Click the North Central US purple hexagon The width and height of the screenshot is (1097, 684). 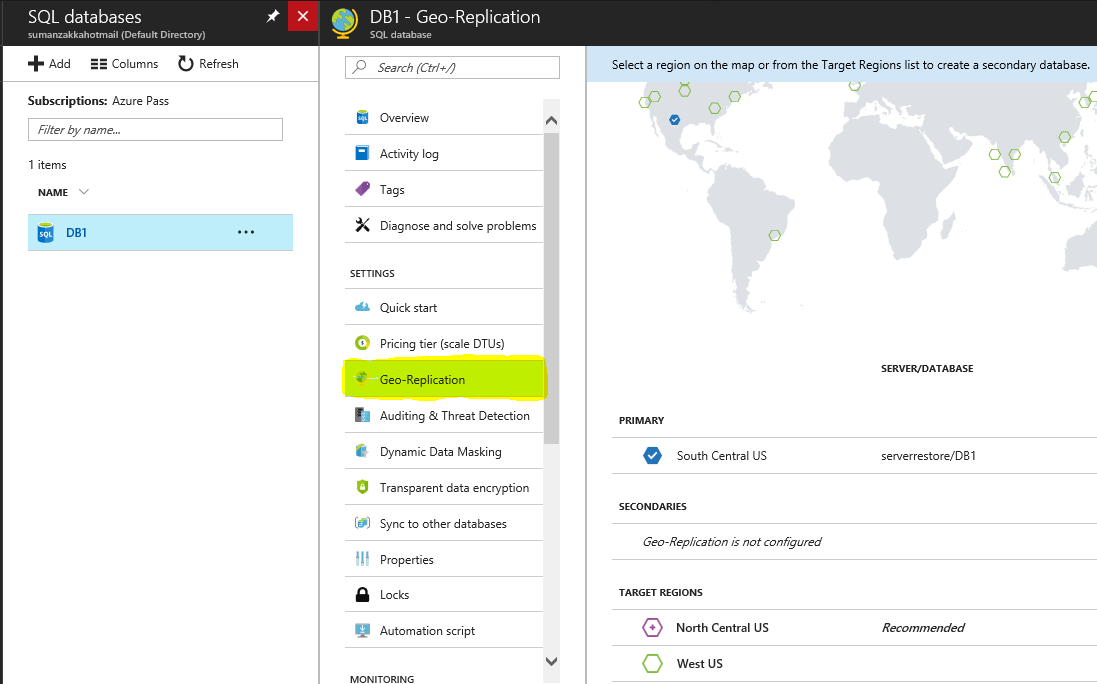click(x=652, y=627)
